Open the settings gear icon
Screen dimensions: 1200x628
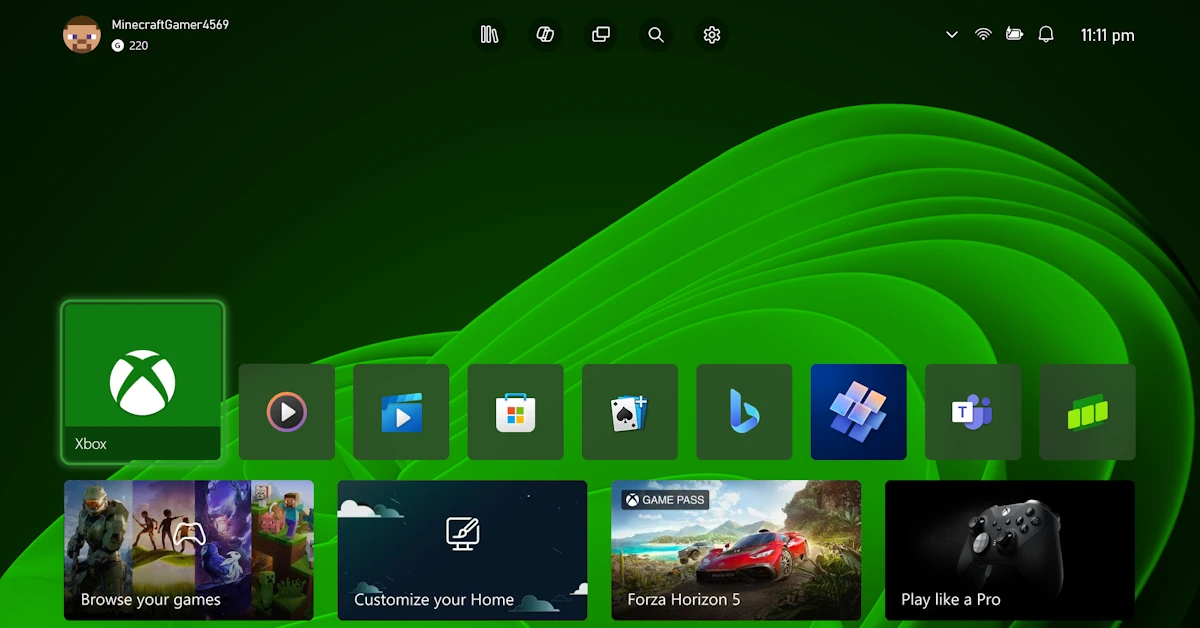point(711,34)
